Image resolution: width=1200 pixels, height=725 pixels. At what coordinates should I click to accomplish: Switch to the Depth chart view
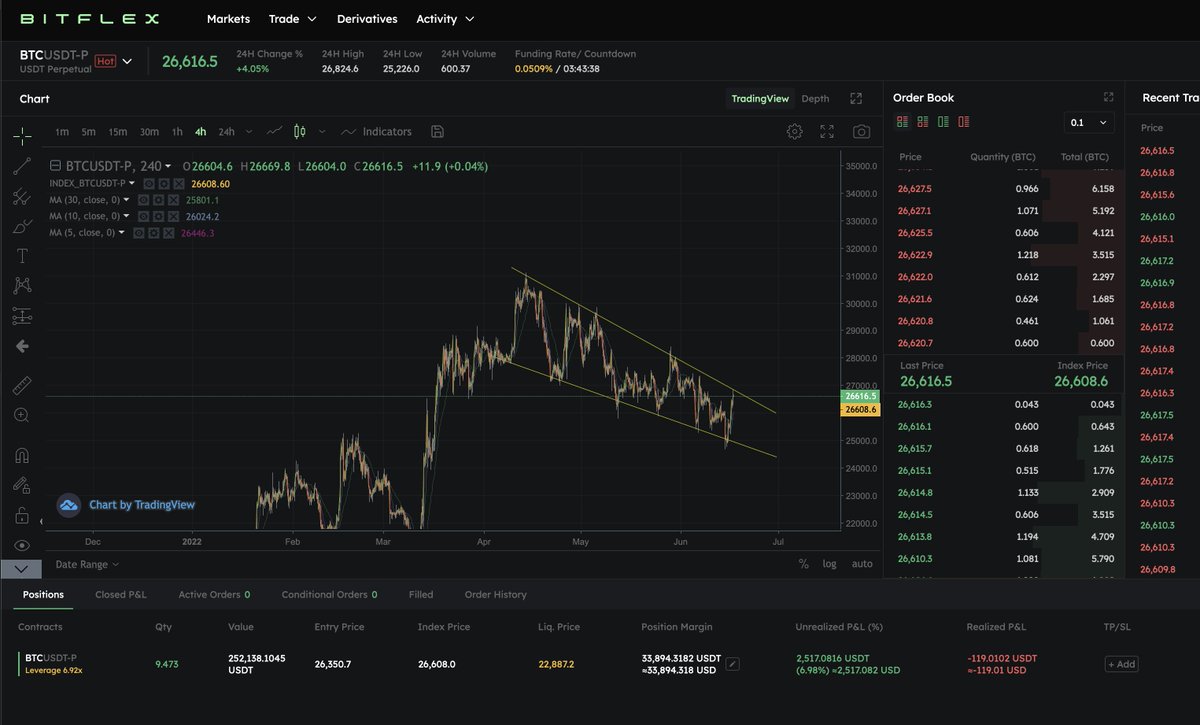815,98
